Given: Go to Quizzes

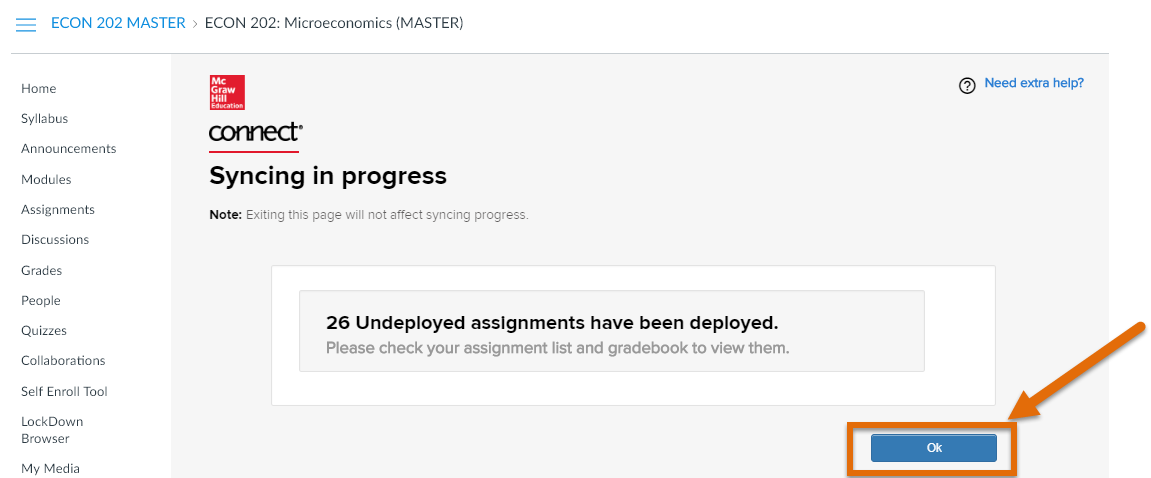Looking at the screenshot, I should coord(44,330).
